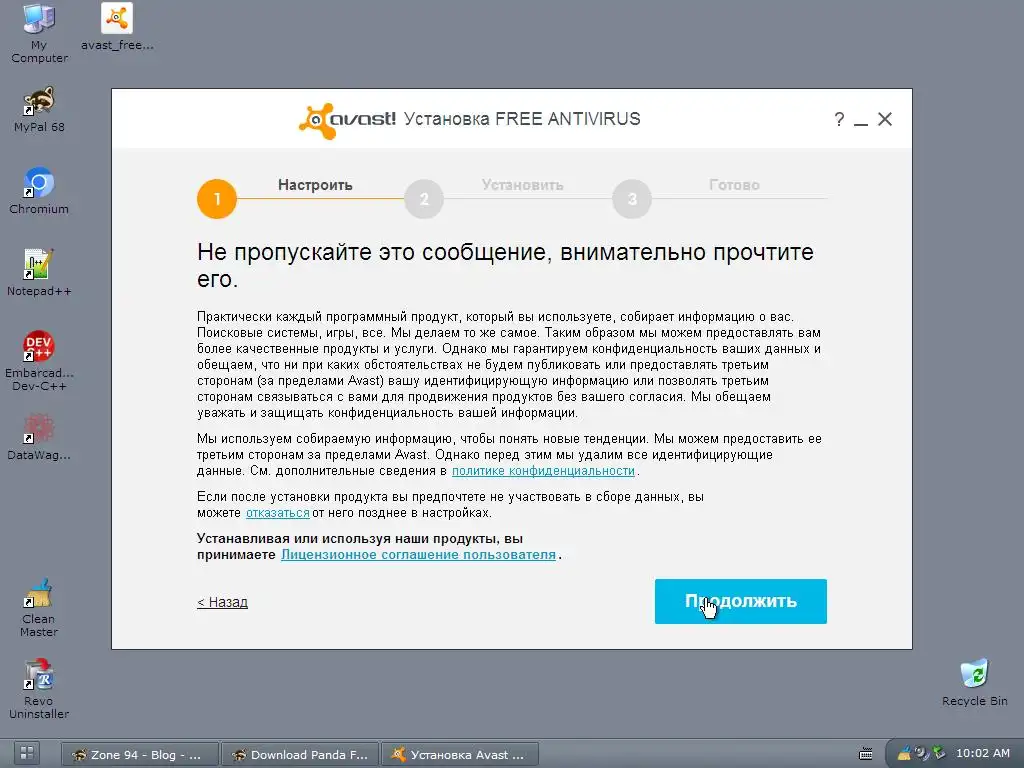Select step 2 circle
This screenshot has height=768, width=1024.
(x=424, y=199)
